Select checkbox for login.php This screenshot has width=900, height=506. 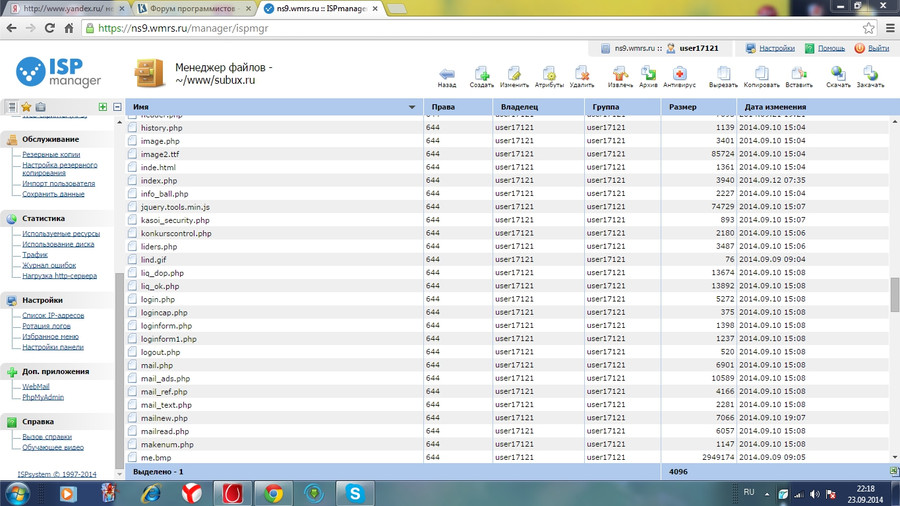pyautogui.click(x=133, y=299)
